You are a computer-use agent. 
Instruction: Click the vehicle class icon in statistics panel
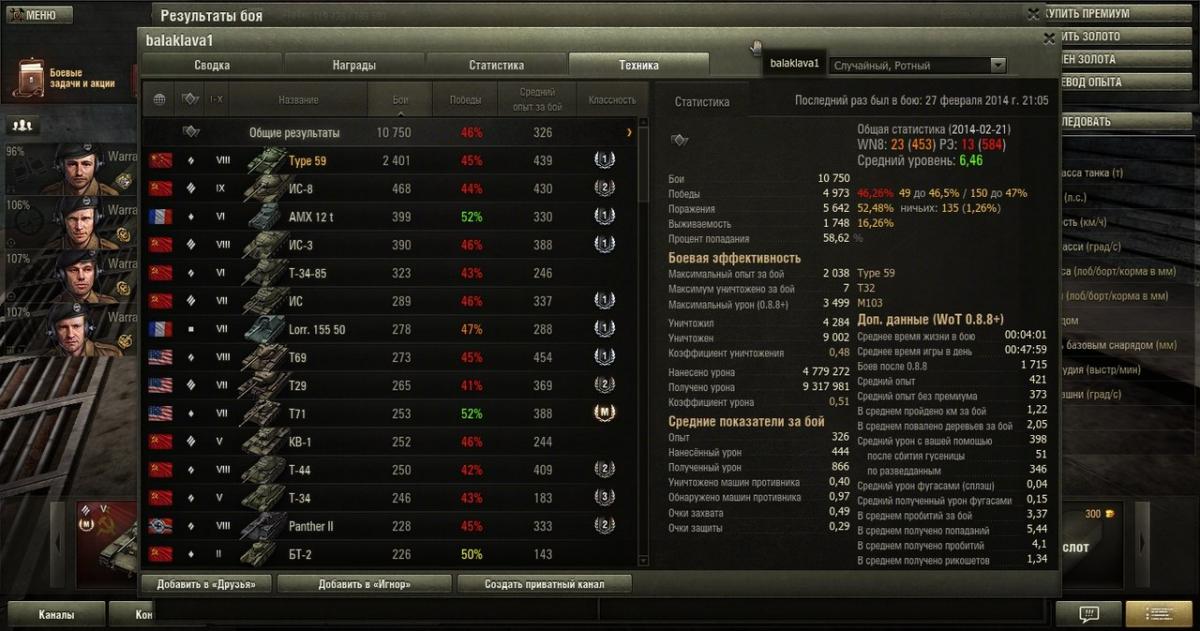point(679,139)
